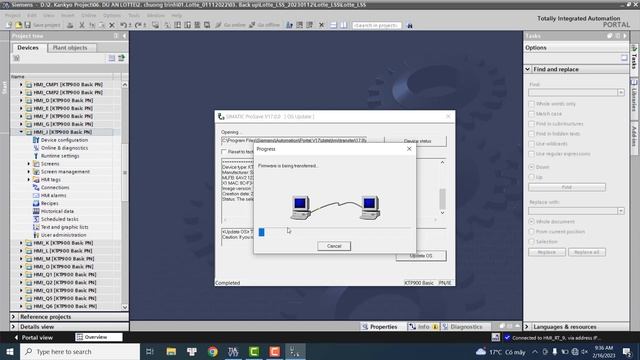This screenshot has height=360, width=640.
Task: Open the Online menu
Action: (89, 15)
